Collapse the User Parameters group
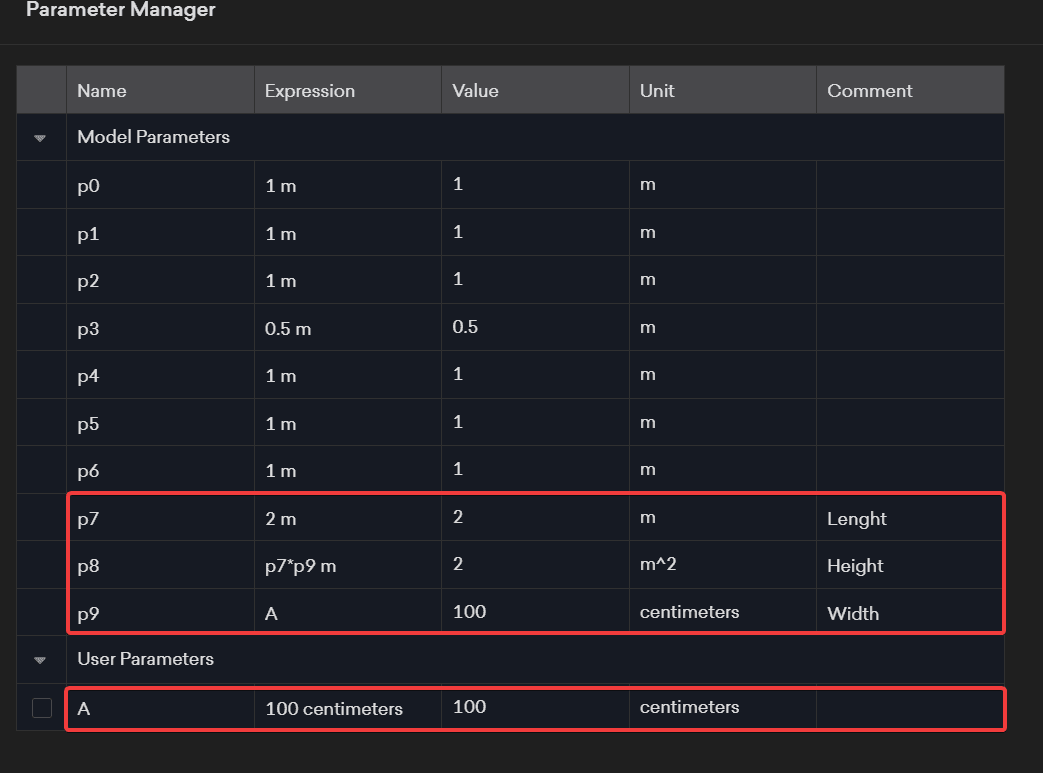This screenshot has width=1043, height=773. point(40,660)
